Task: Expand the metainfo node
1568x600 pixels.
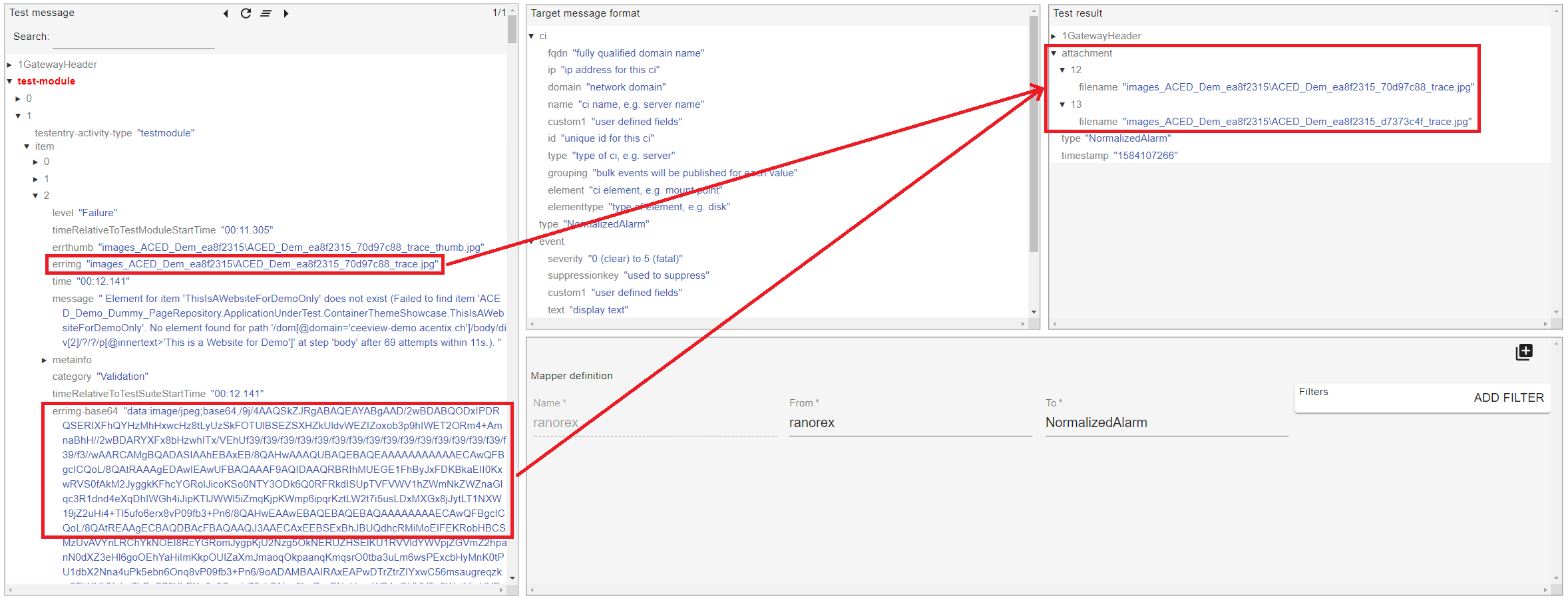Action: point(45,361)
